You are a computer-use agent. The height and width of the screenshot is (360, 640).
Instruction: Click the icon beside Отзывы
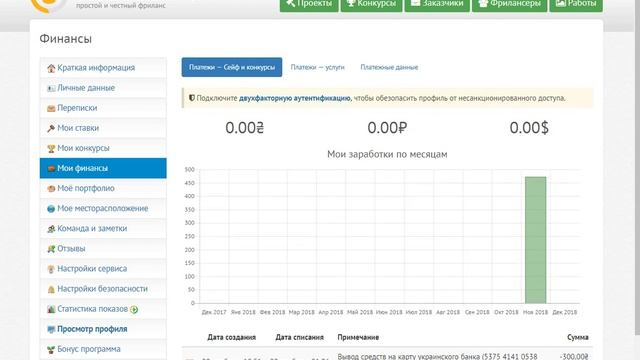[51, 249]
